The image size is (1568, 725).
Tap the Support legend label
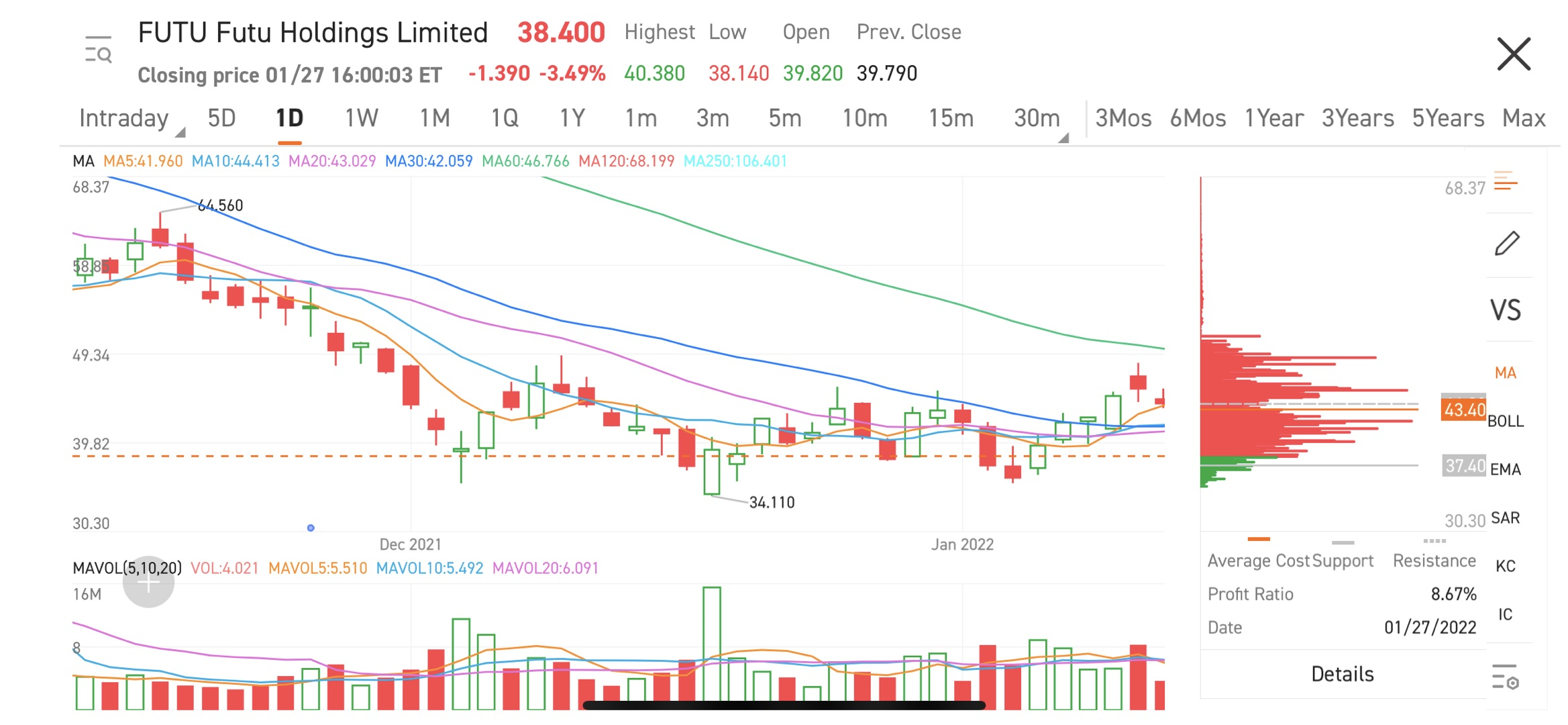[1343, 561]
